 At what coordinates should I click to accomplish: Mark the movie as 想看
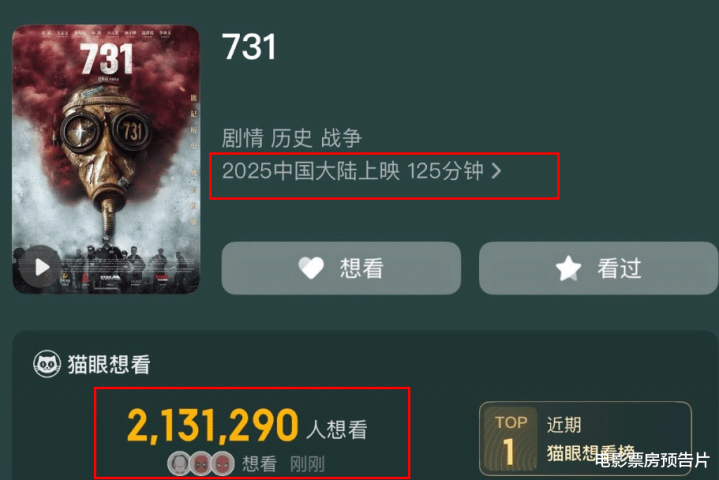coord(341,268)
